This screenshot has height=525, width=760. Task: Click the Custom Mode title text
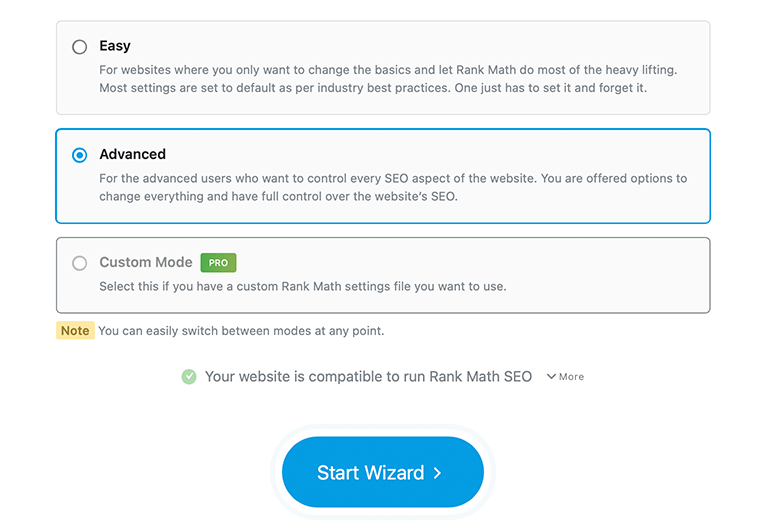(145, 262)
